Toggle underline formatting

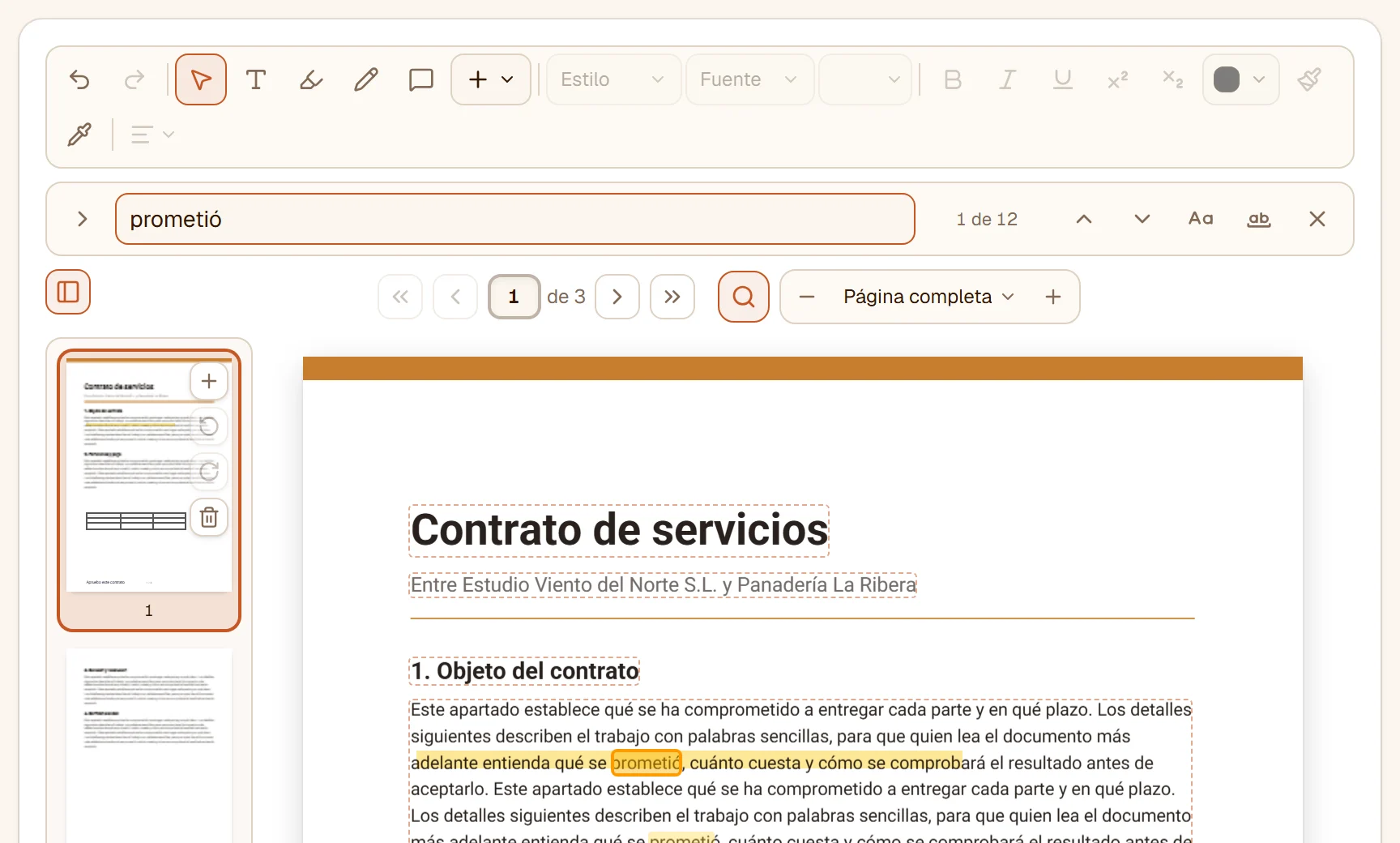point(1063,79)
